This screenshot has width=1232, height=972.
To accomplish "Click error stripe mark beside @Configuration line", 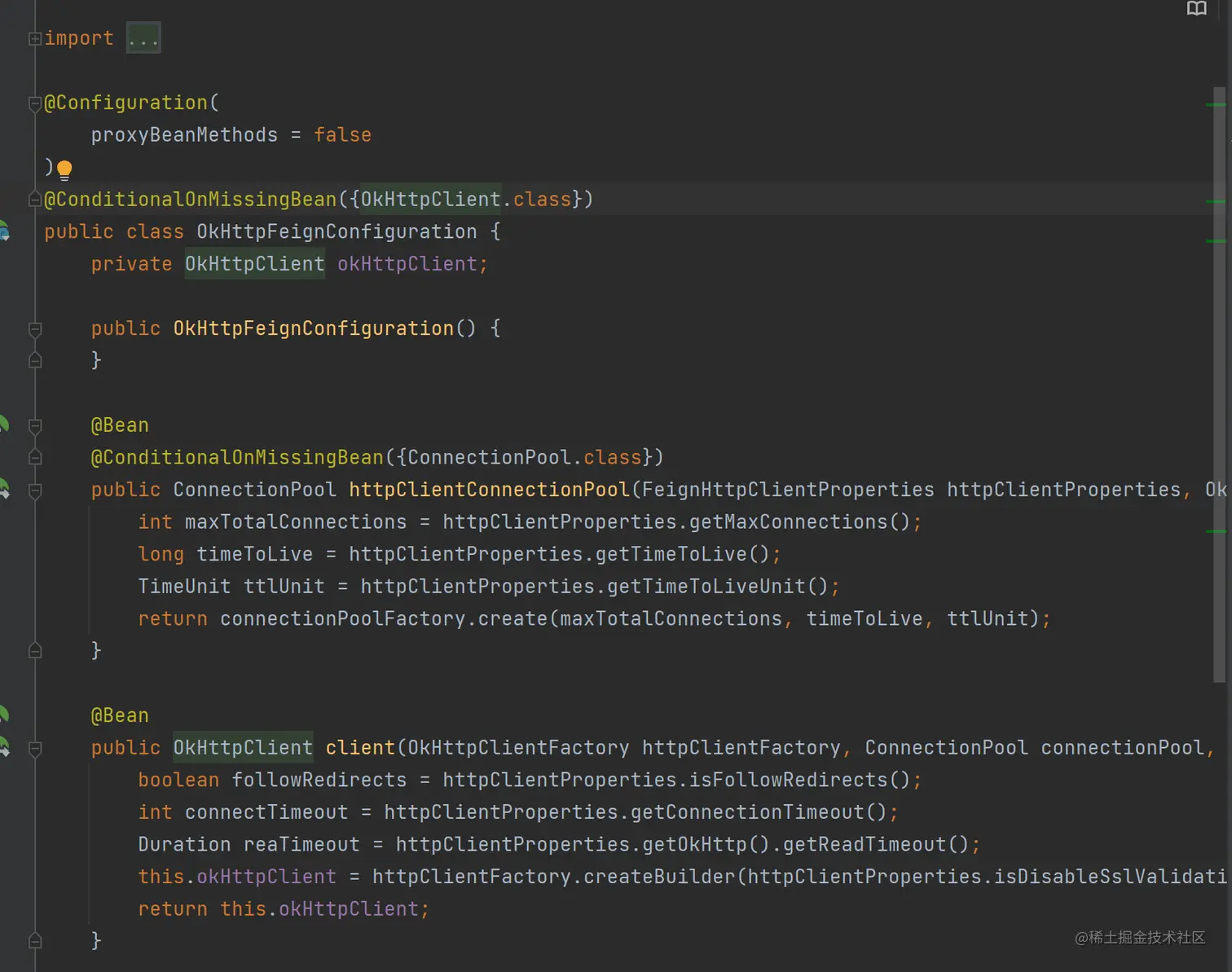I will [1216, 104].
